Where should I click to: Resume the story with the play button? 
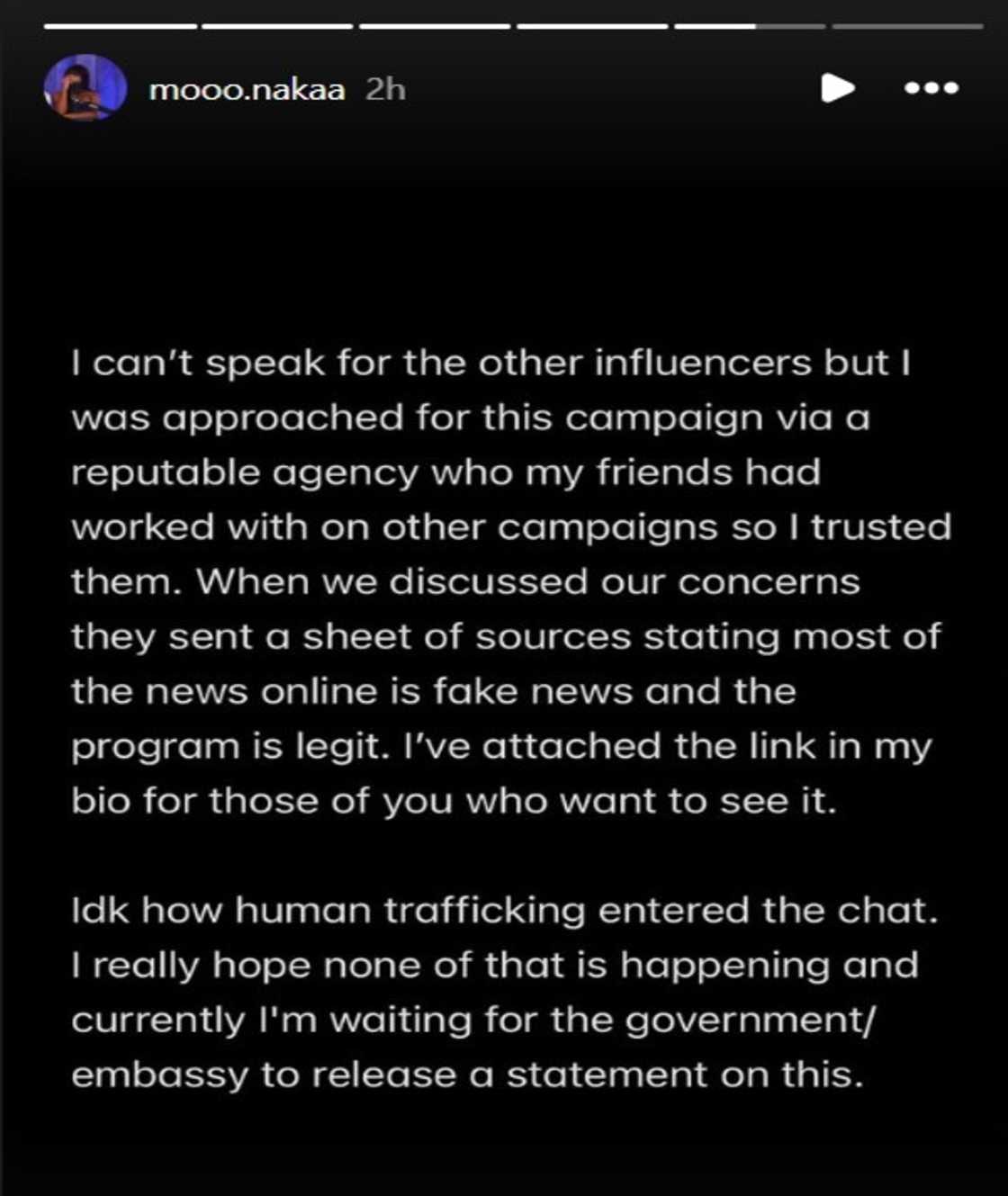837,88
